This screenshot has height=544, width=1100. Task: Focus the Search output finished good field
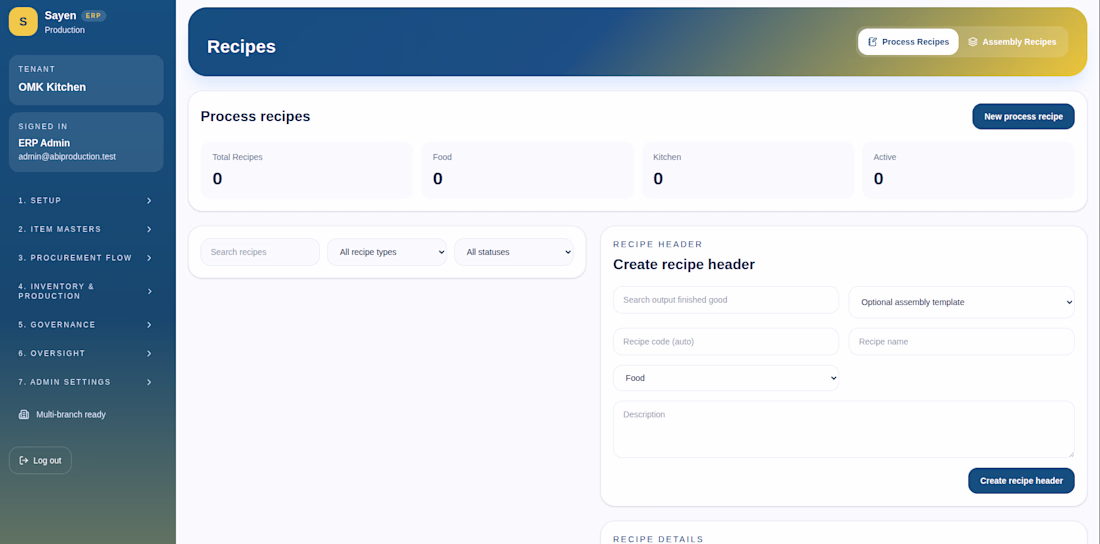pyautogui.click(x=726, y=300)
